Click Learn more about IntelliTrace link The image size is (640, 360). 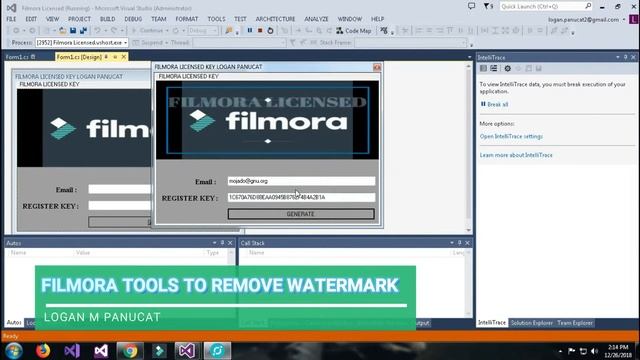(x=516, y=155)
